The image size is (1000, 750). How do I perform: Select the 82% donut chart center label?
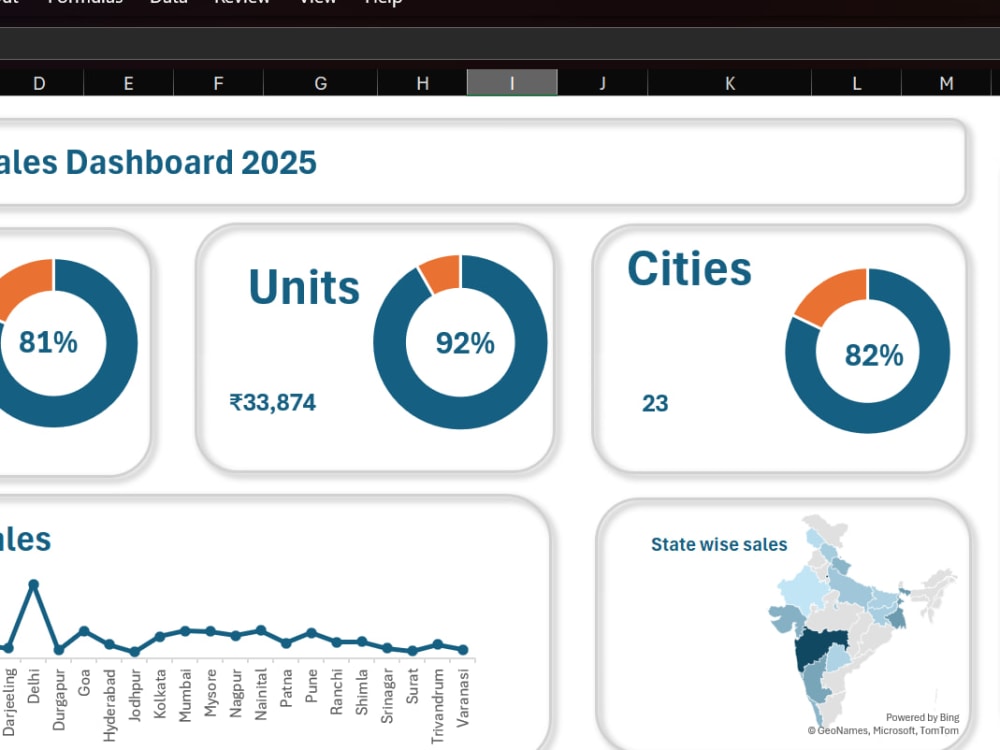pos(874,355)
